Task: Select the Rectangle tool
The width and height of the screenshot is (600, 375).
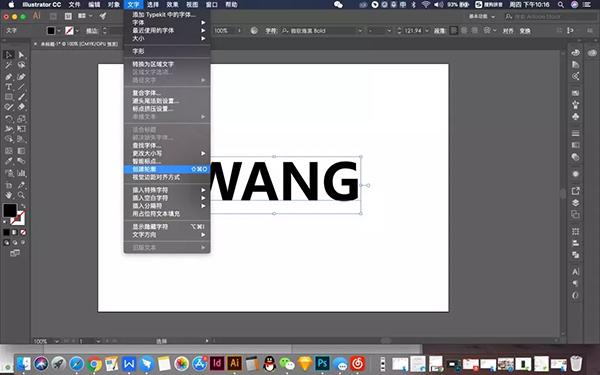Action: tap(9, 97)
